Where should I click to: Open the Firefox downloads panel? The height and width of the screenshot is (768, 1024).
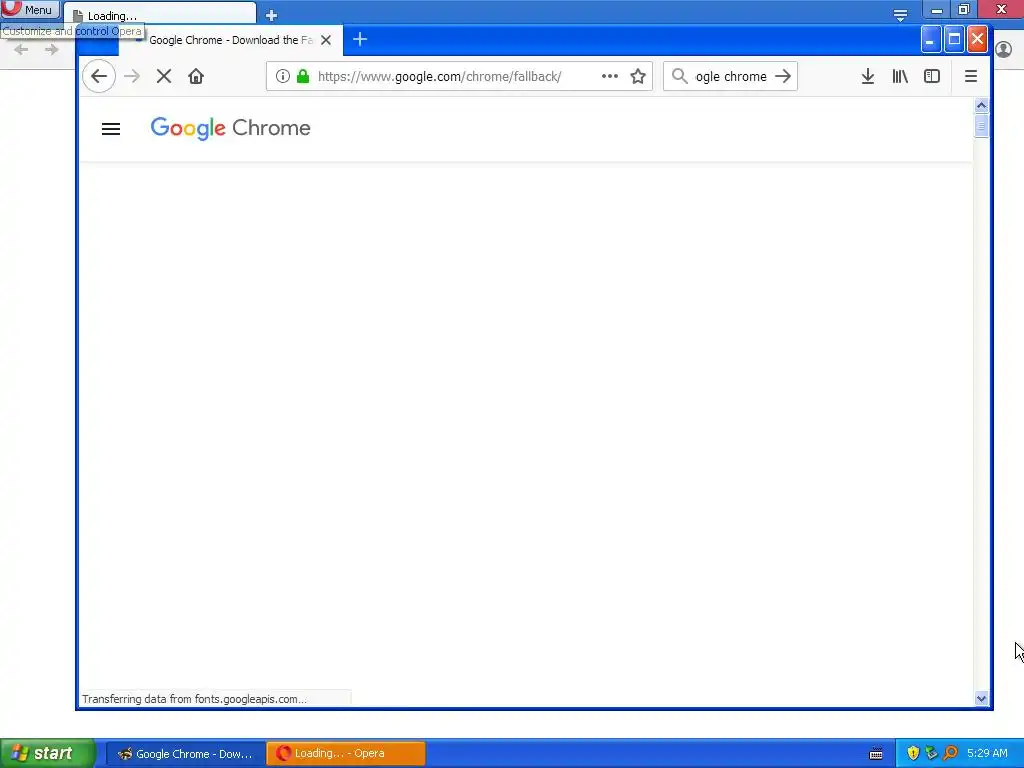tap(868, 76)
